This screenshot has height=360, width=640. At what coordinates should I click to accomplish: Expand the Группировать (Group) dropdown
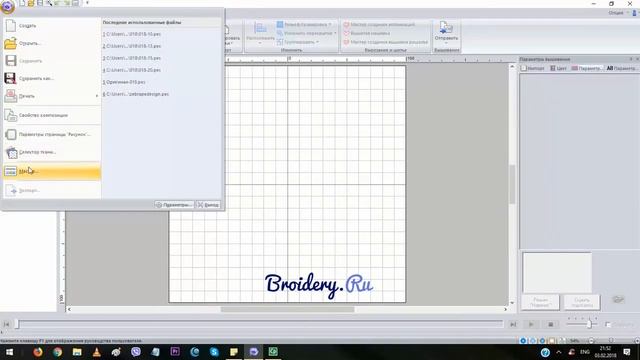pyautogui.click(x=298, y=42)
